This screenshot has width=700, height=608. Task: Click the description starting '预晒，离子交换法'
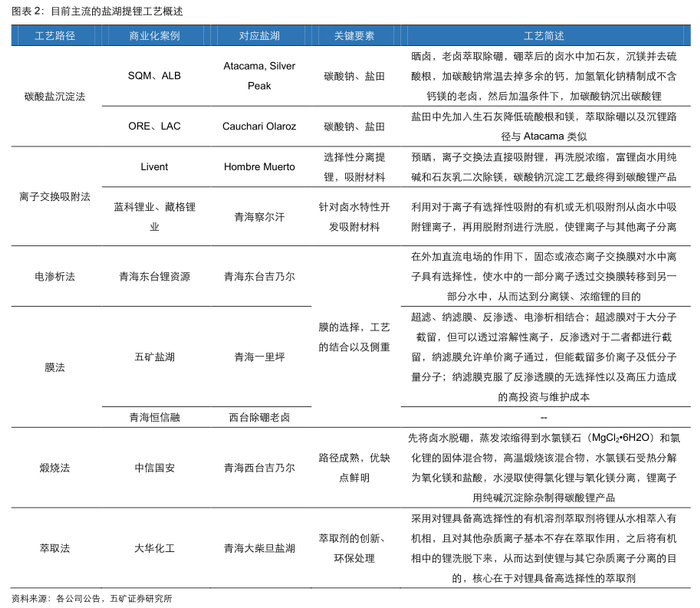pos(544,167)
